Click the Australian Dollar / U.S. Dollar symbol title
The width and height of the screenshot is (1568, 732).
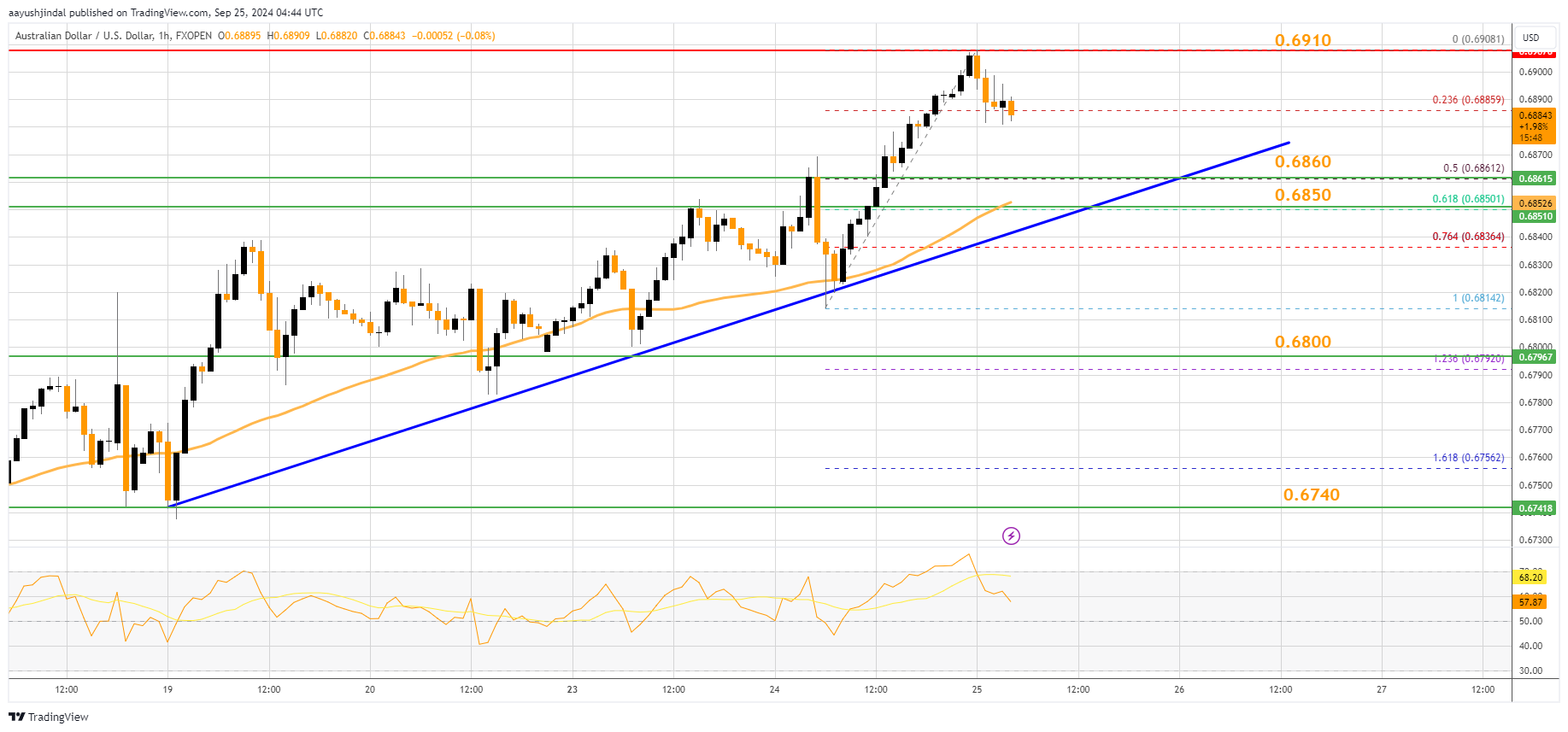[x=85, y=36]
